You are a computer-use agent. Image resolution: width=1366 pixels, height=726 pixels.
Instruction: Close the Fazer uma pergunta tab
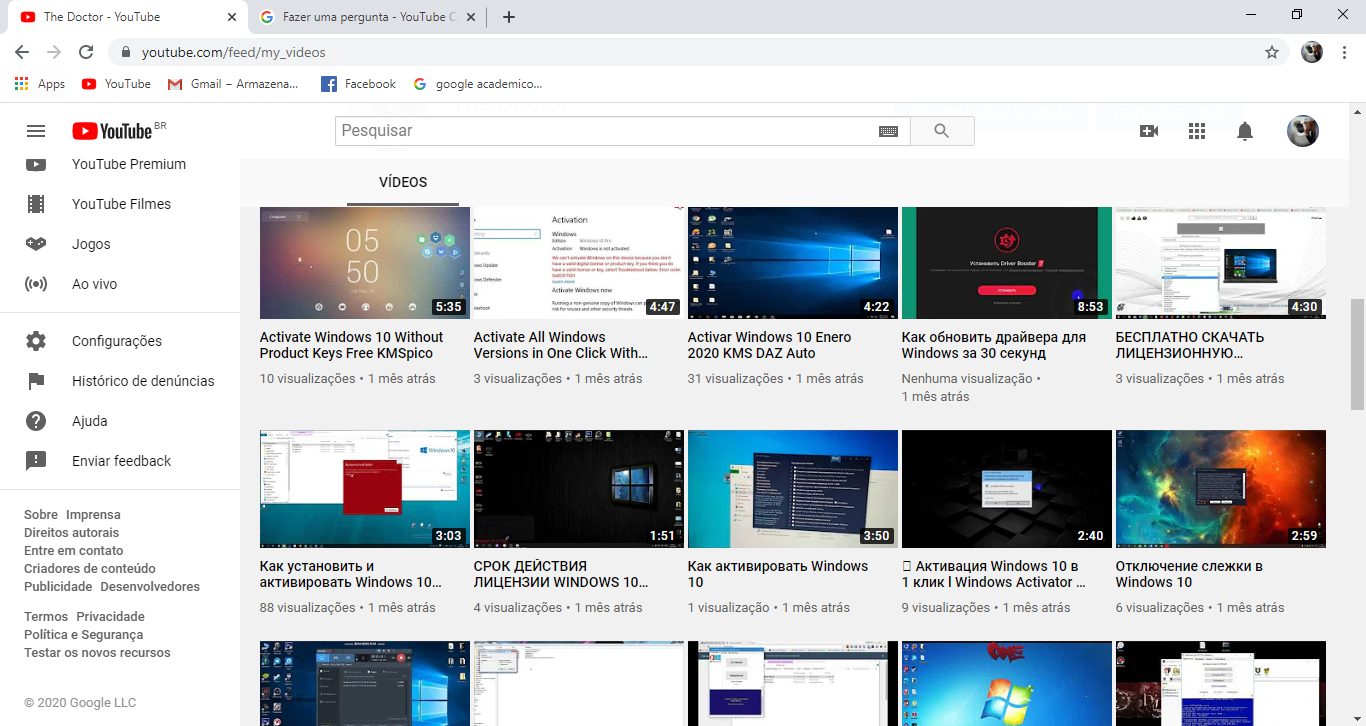[x=471, y=17]
